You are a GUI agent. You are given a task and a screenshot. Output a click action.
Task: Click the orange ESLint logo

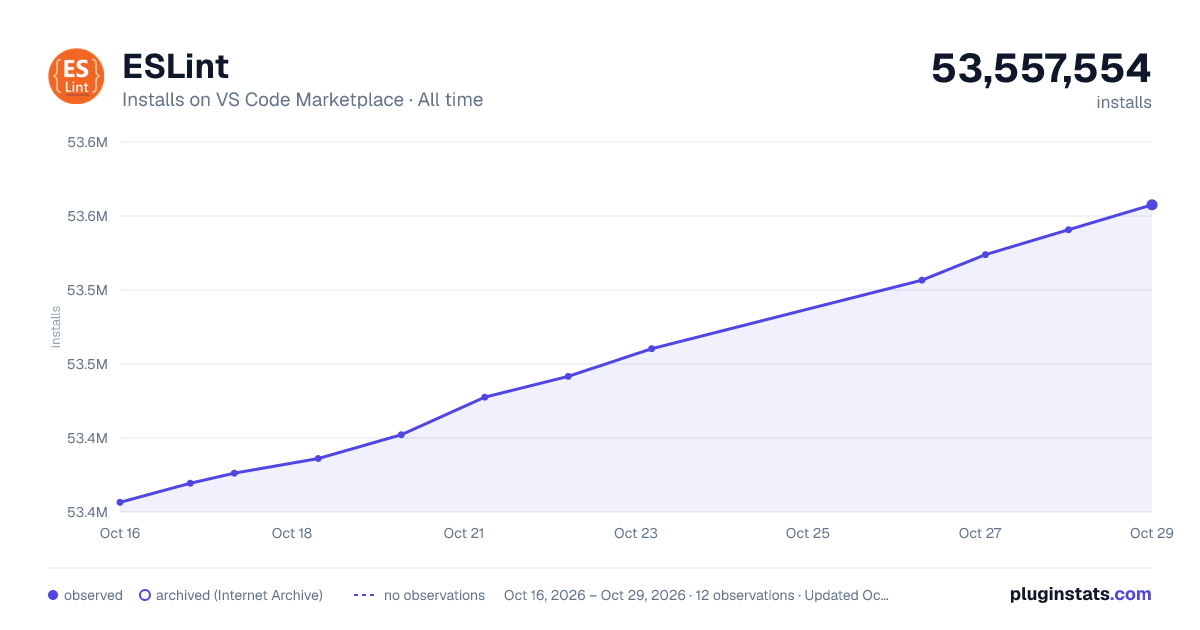[76, 76]
